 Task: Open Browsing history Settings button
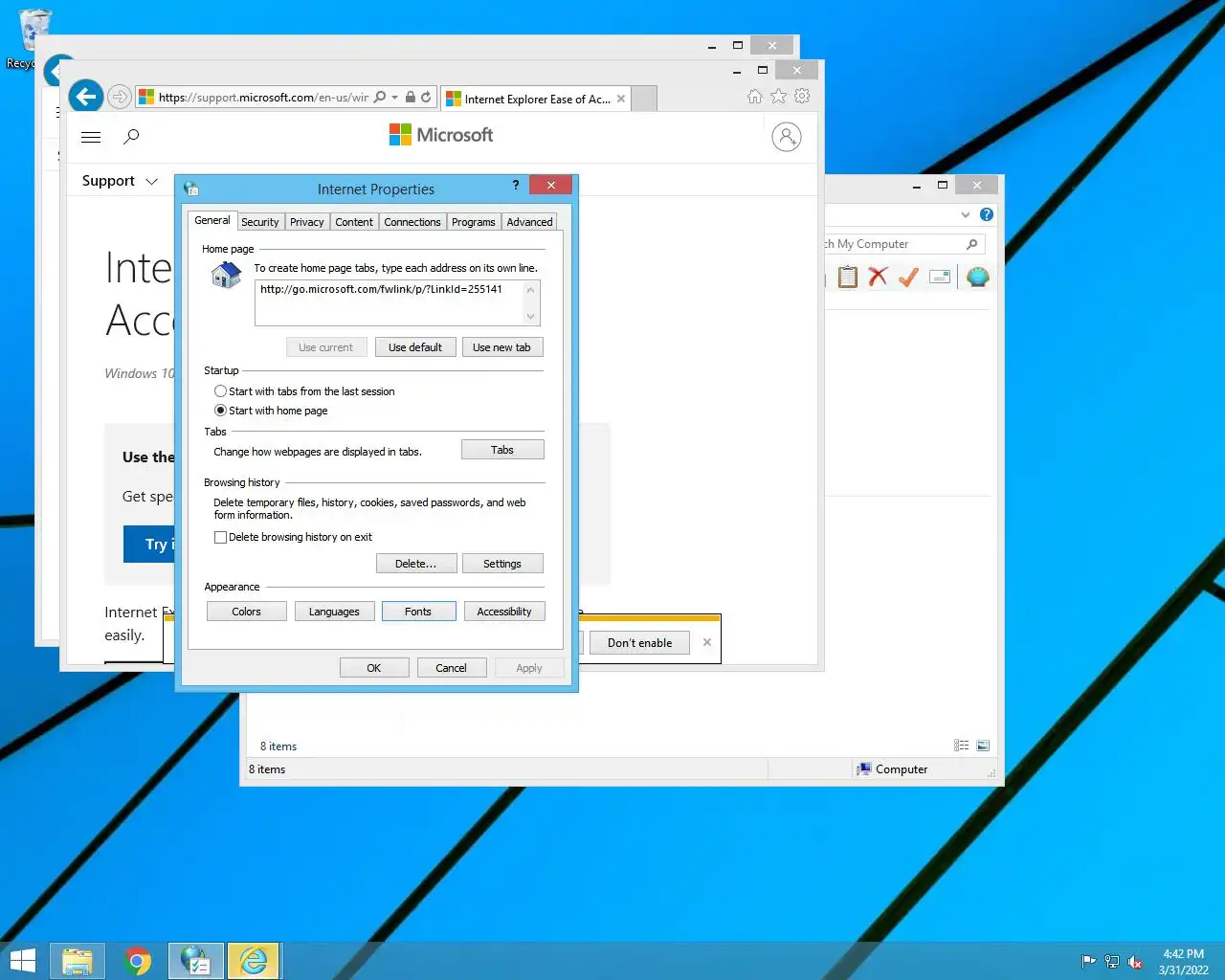tap(502, 564)
